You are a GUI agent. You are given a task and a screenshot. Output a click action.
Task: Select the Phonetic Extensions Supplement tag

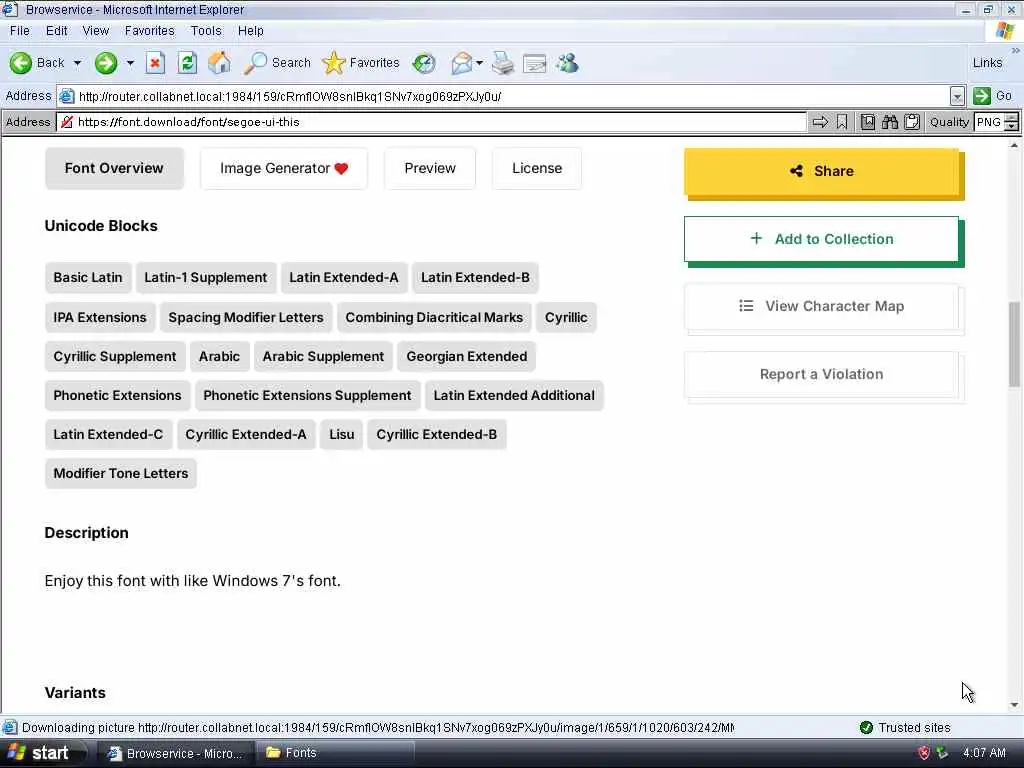pos(308,396)
